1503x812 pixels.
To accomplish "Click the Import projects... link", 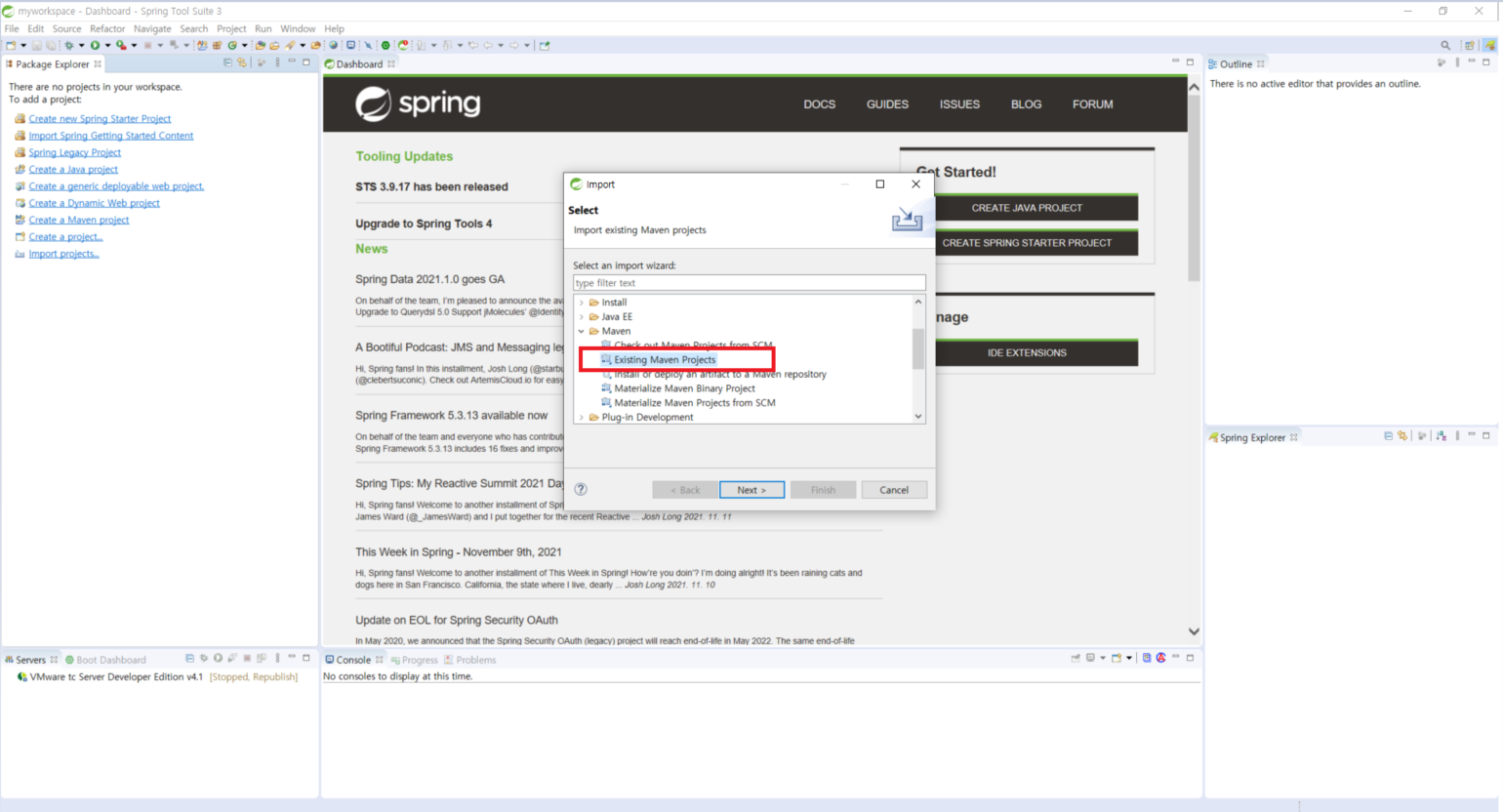I will (63, 254).
